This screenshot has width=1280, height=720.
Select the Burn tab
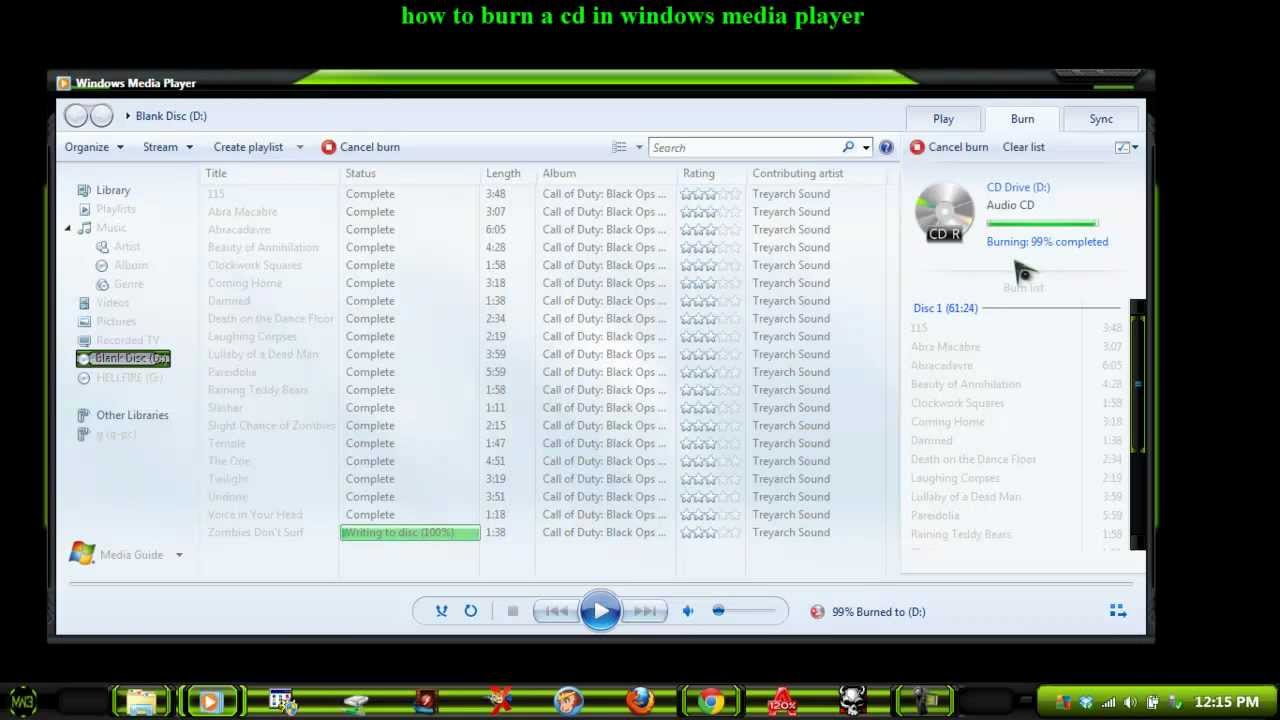pos(1022,119)
